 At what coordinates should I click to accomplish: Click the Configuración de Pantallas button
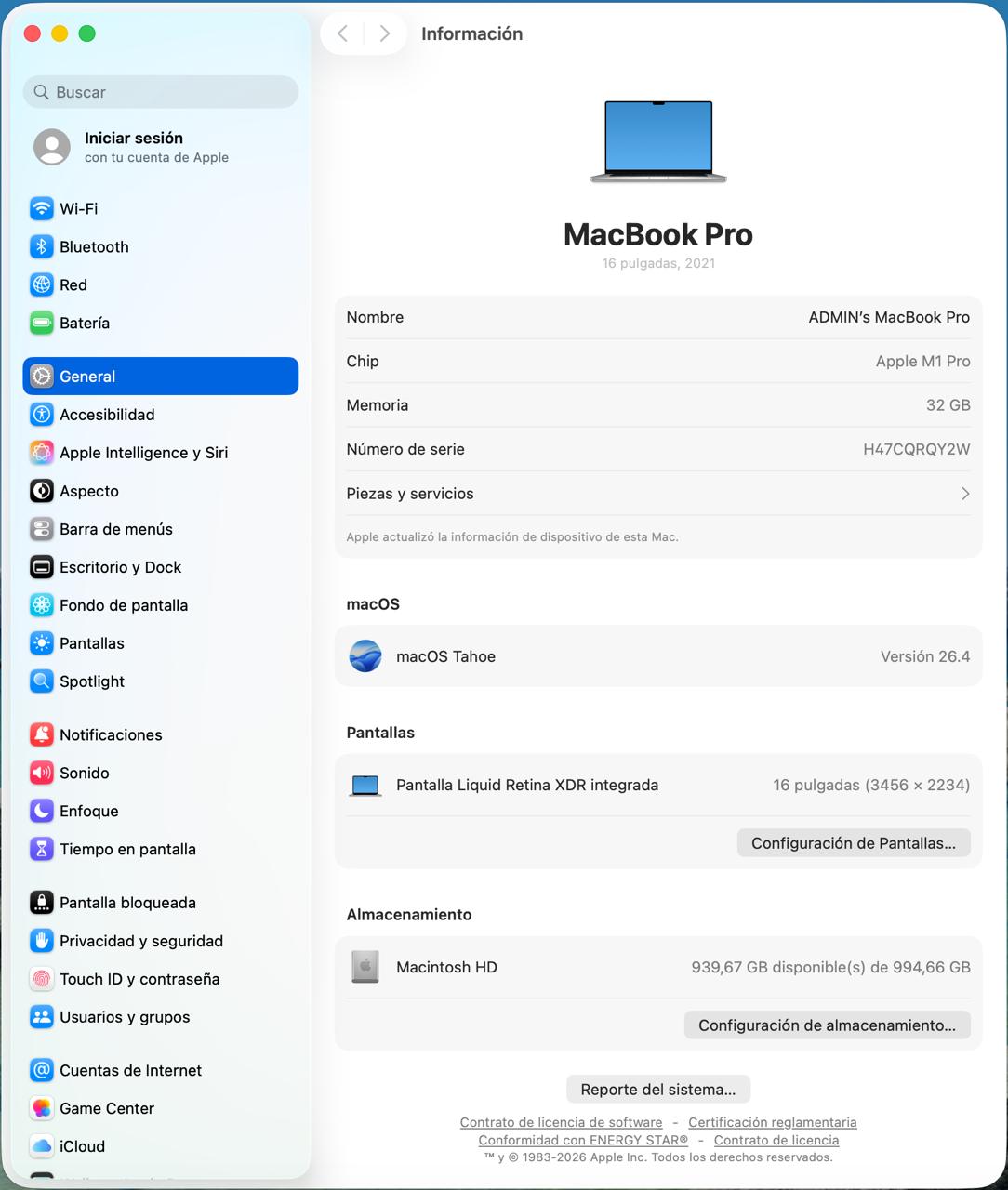point(853,843)
